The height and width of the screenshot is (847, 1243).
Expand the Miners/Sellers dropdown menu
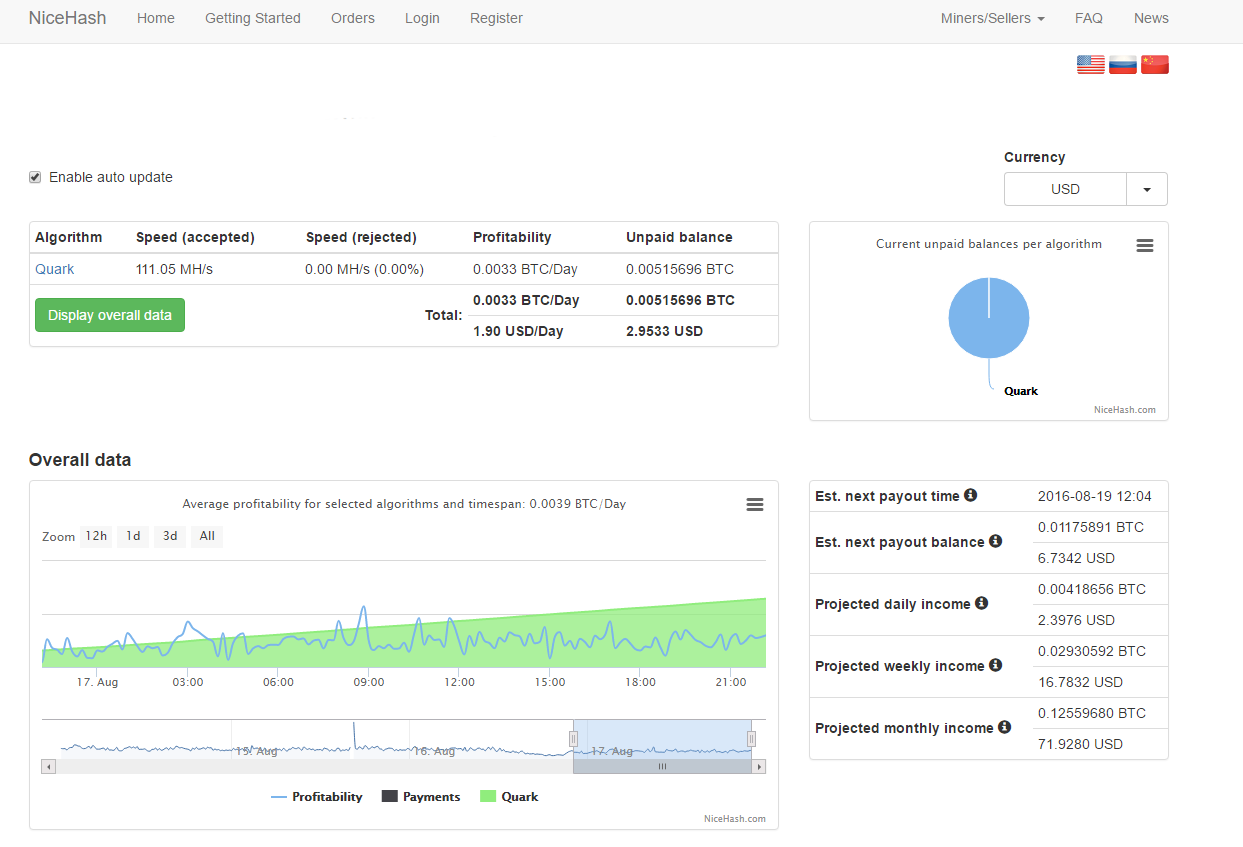(x=992, y=18)
